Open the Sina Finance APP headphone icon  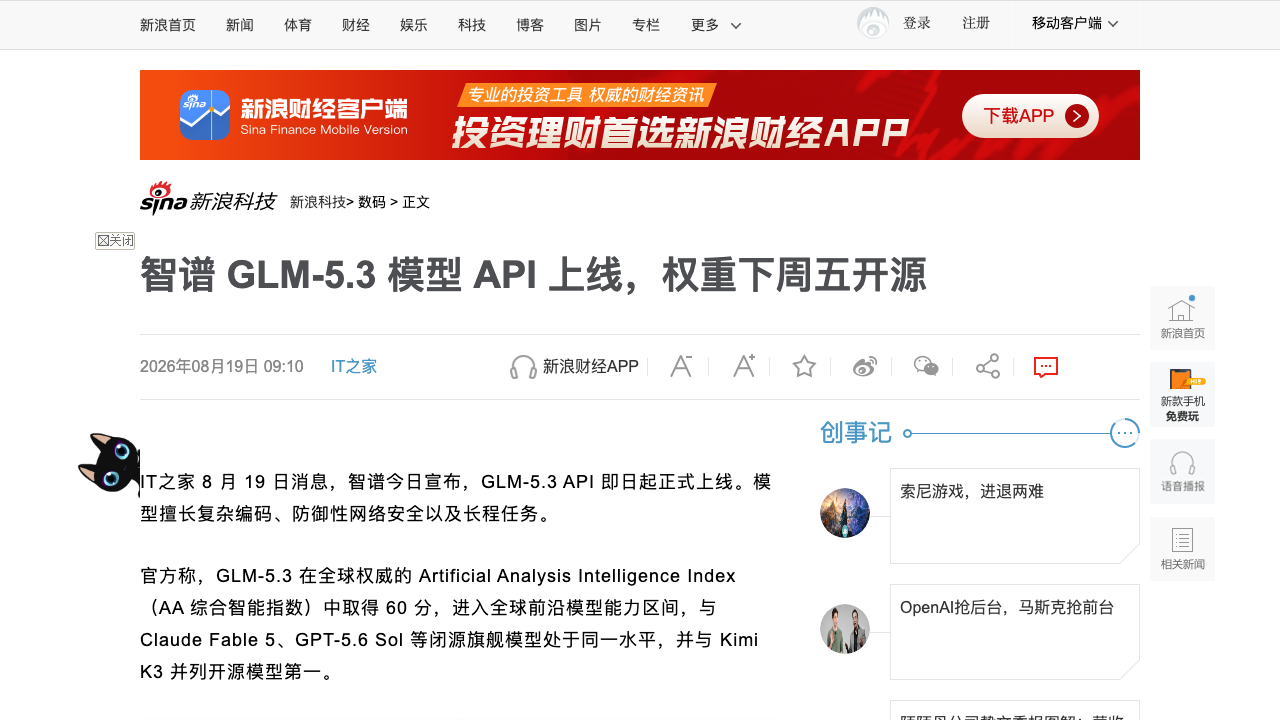(523, 367)
